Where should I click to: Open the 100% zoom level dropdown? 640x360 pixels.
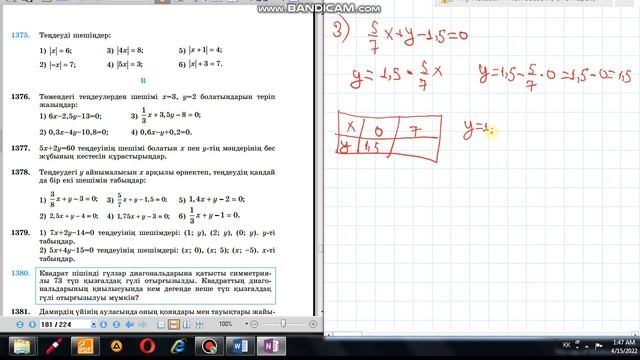(x=247, y=324)
